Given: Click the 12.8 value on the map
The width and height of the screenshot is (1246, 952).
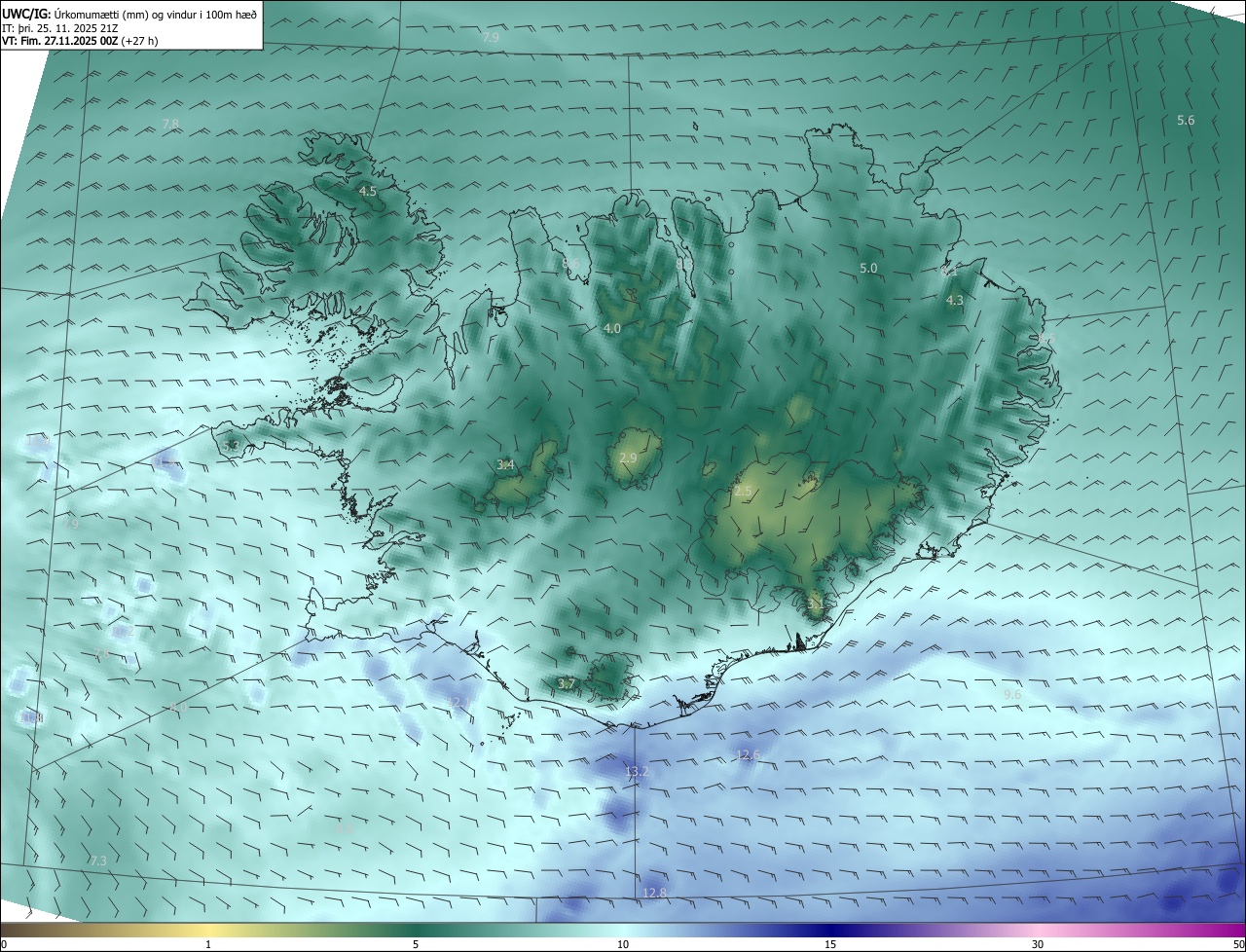Looking at the screenshot, I should [x=655, y=893].
